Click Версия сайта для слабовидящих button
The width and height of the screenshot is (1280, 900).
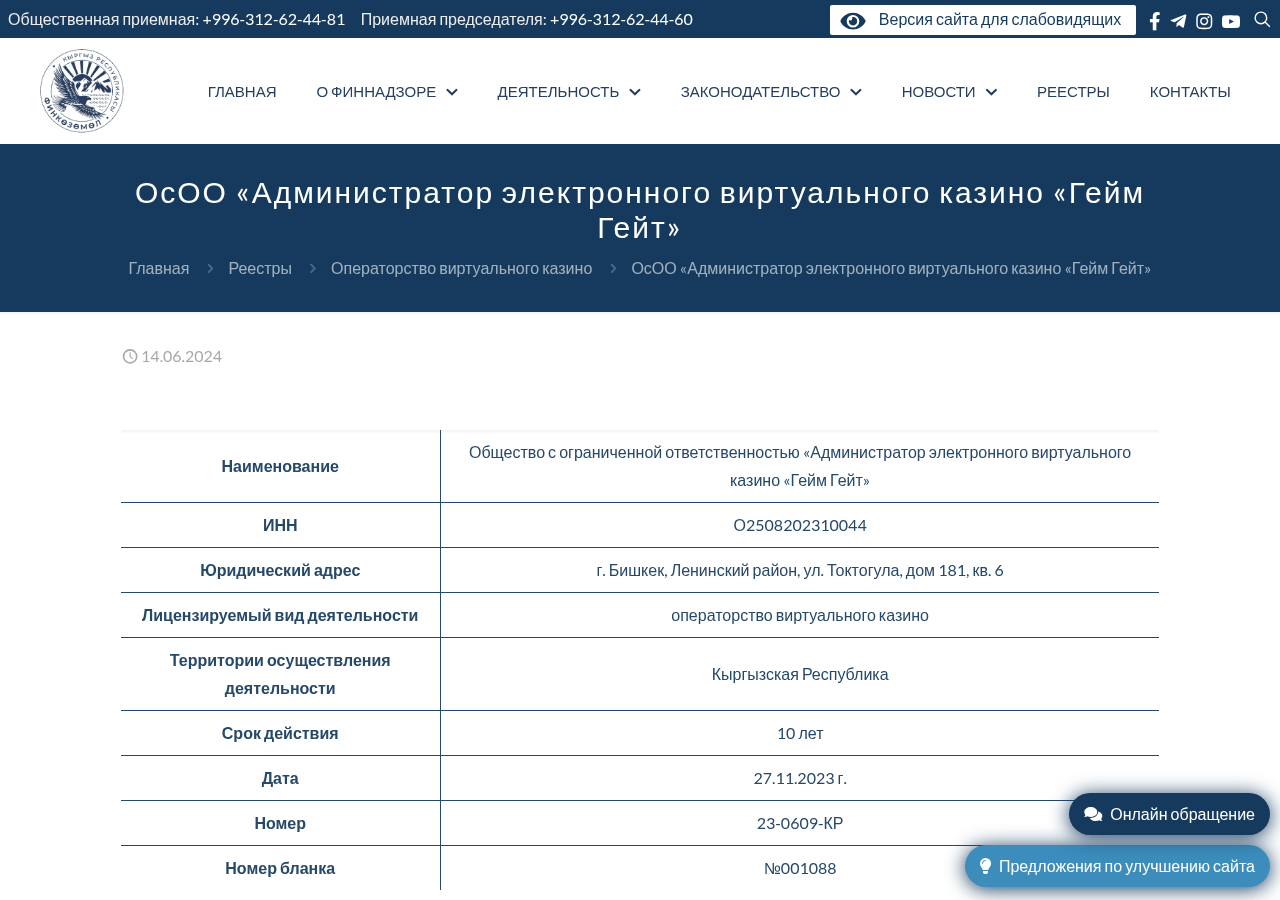point(983,20)
